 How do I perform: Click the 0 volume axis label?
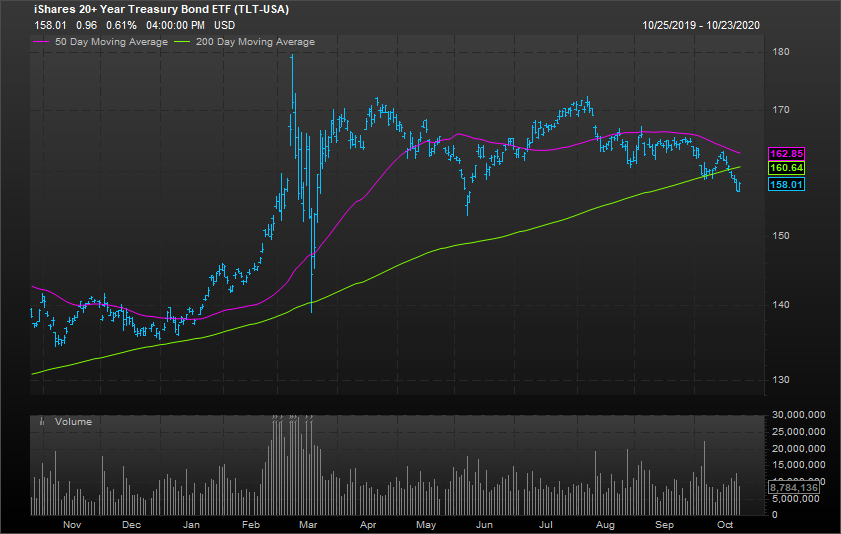tap(774, 515)
